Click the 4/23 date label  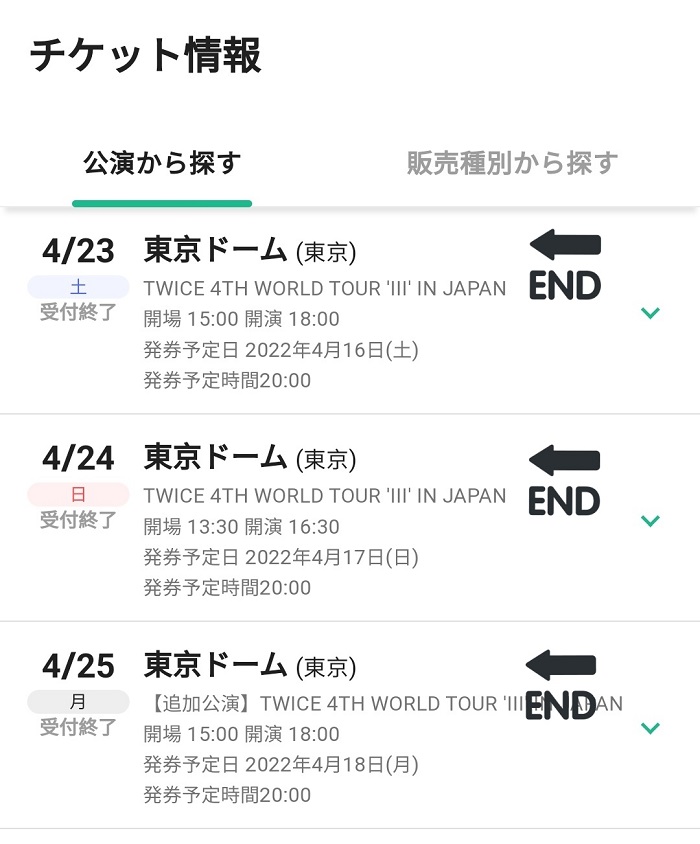coord(79,251)
